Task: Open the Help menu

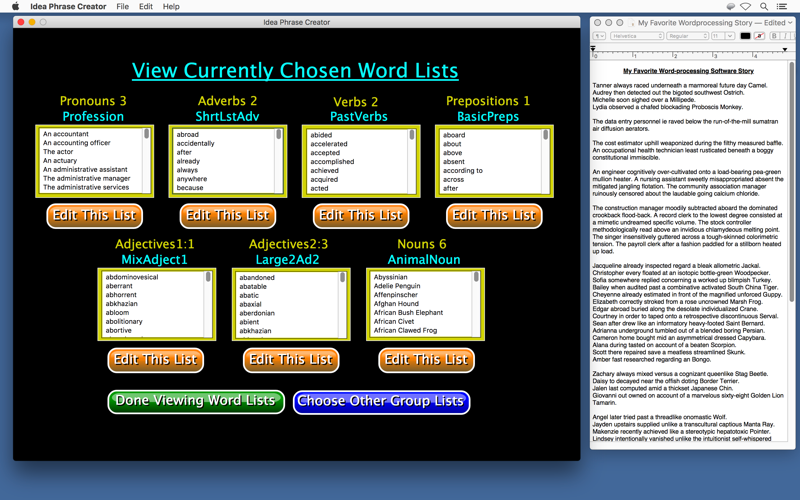Action: [171, 6]
